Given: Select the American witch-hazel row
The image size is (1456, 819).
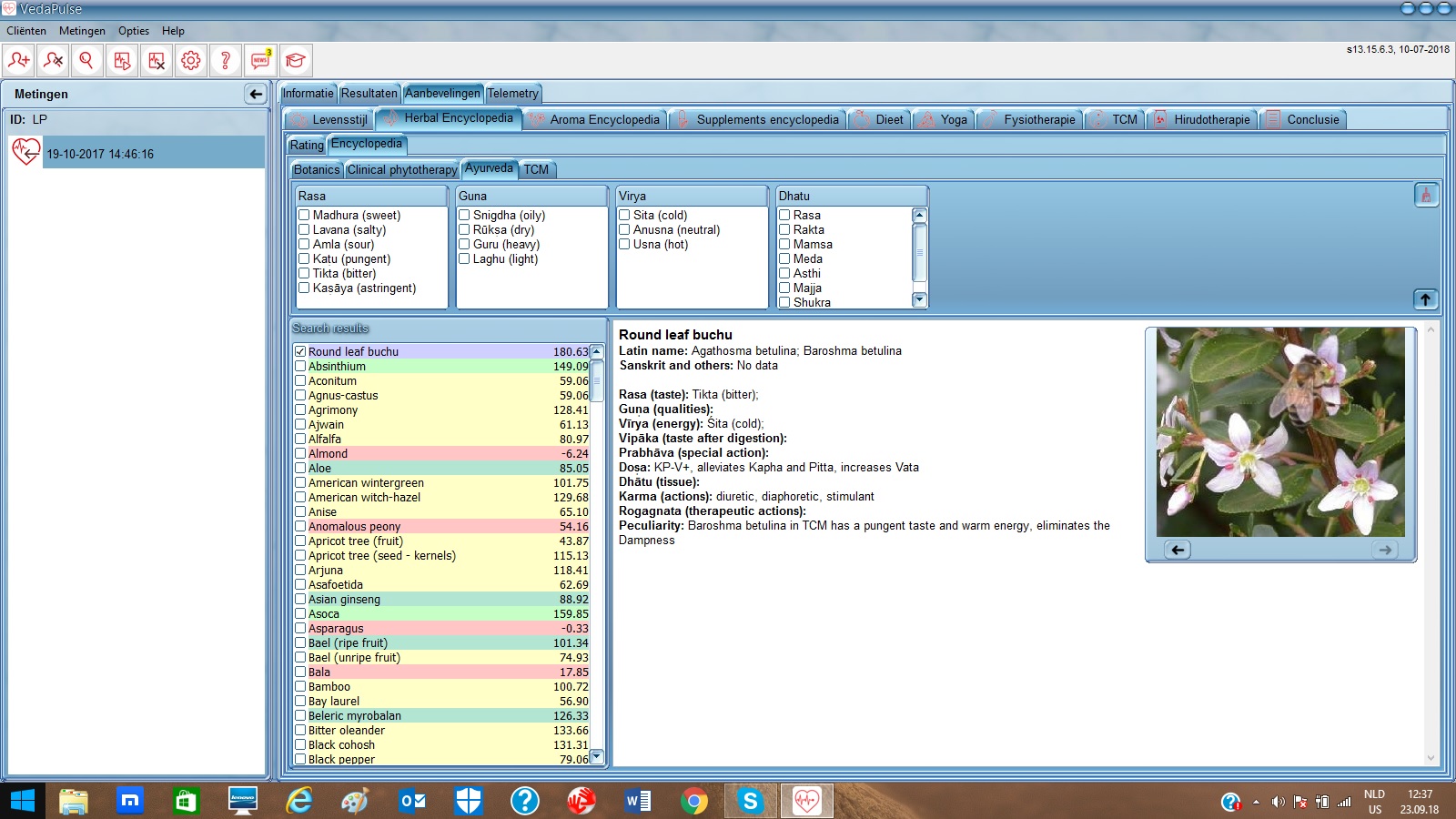Looking at the screenshot, I should point(441,497).
